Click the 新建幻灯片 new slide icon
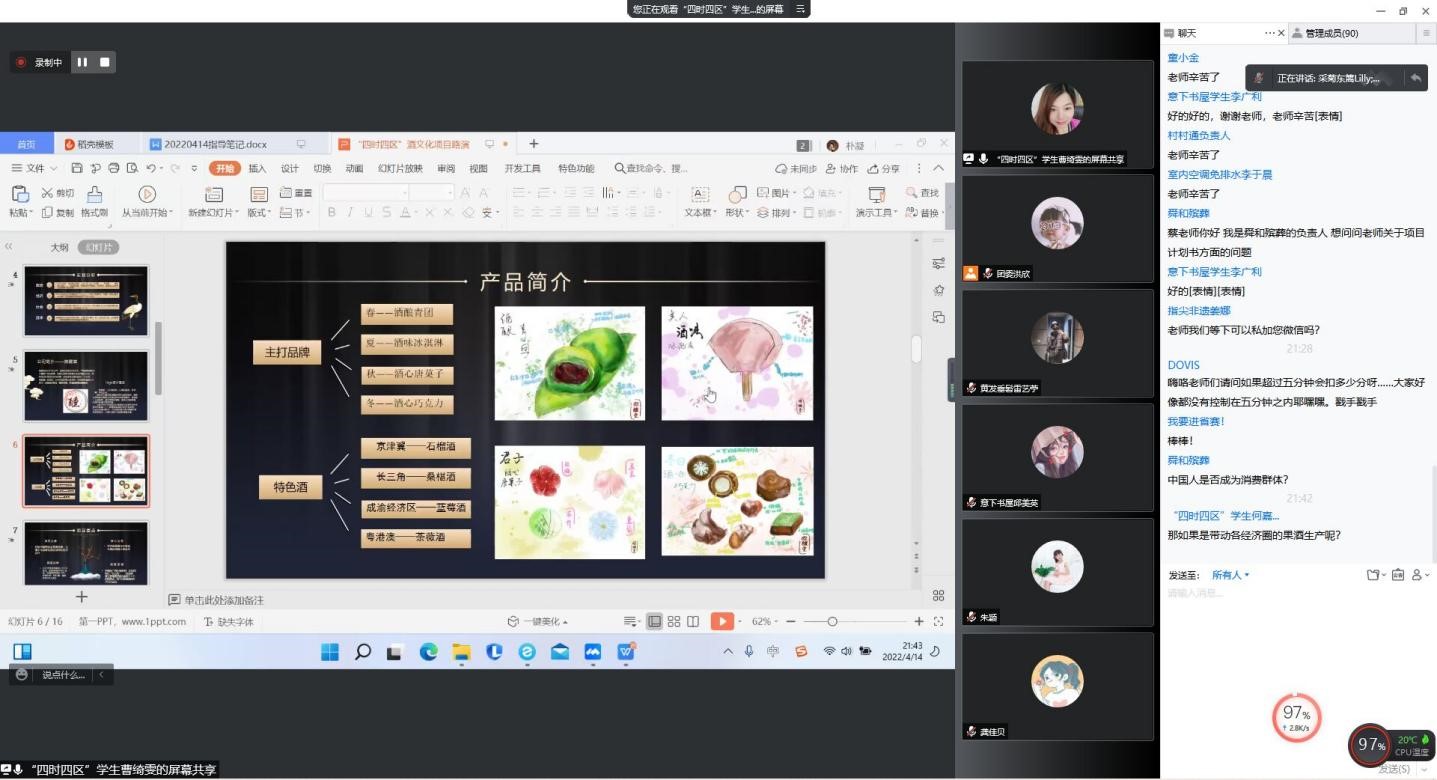 213,194
